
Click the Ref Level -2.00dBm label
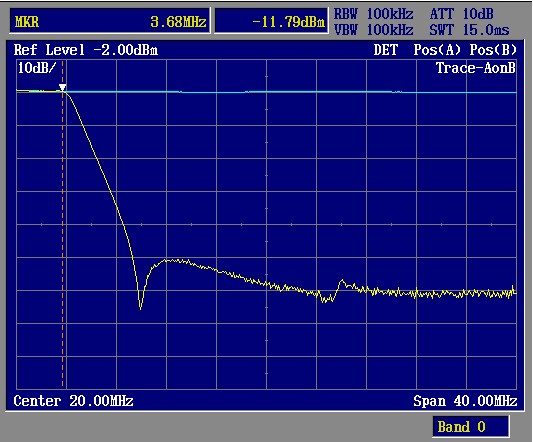tap(86, 50)
